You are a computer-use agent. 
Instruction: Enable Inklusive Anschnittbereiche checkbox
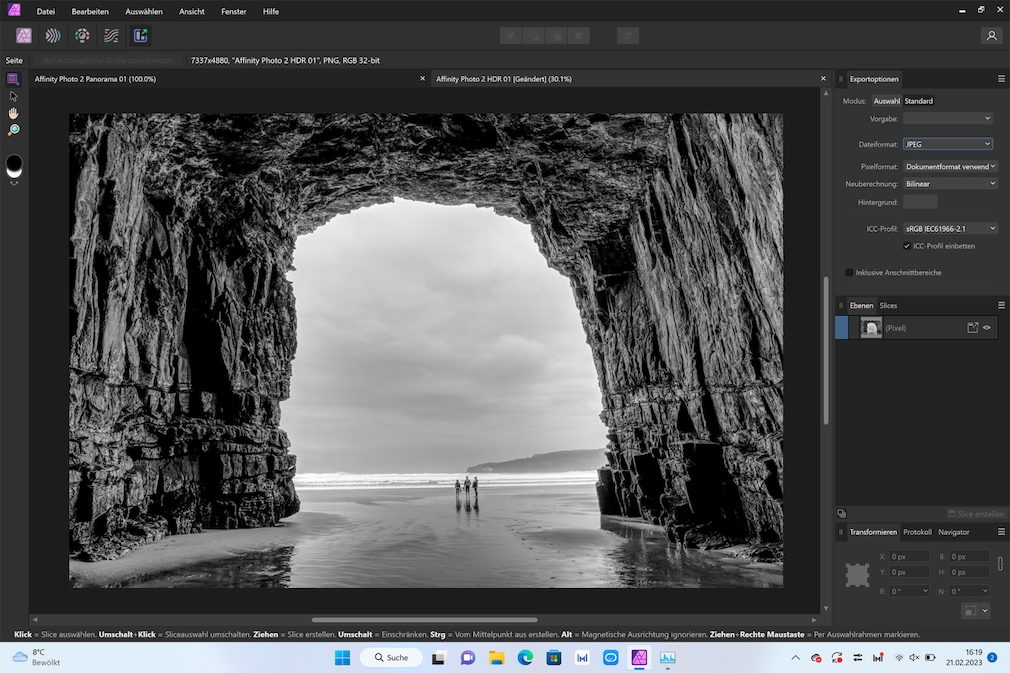pos(849,272)
